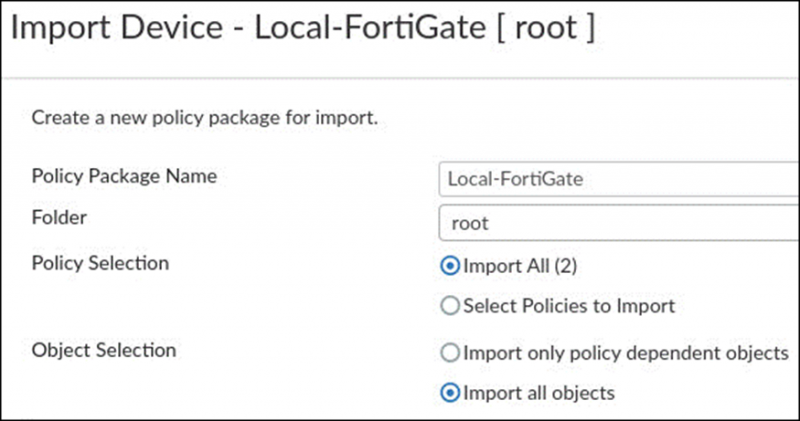Click the "Import All (2)" option text
Viewport: 800px width, 421px height.
pyautogui.click(x=520, y=267)
